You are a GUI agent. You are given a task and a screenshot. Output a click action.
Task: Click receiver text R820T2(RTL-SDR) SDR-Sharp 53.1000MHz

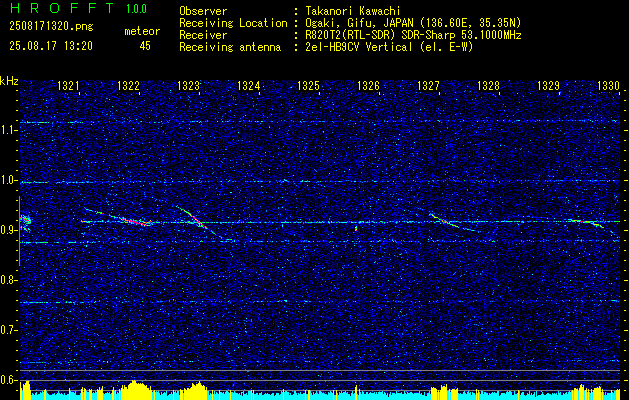pyautogui.click(x=414, y=35)
